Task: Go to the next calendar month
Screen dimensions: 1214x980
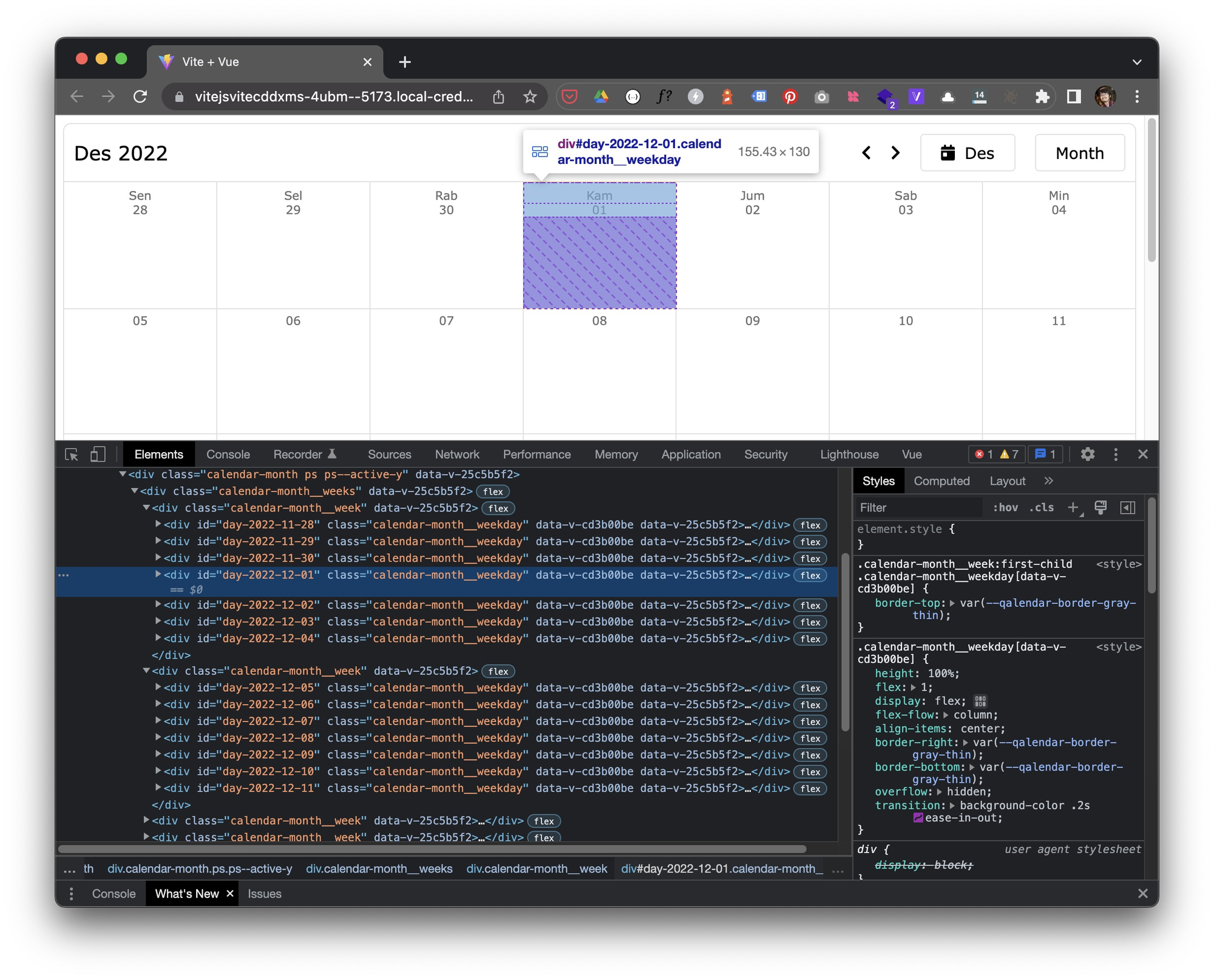Action: click(895, 153)
